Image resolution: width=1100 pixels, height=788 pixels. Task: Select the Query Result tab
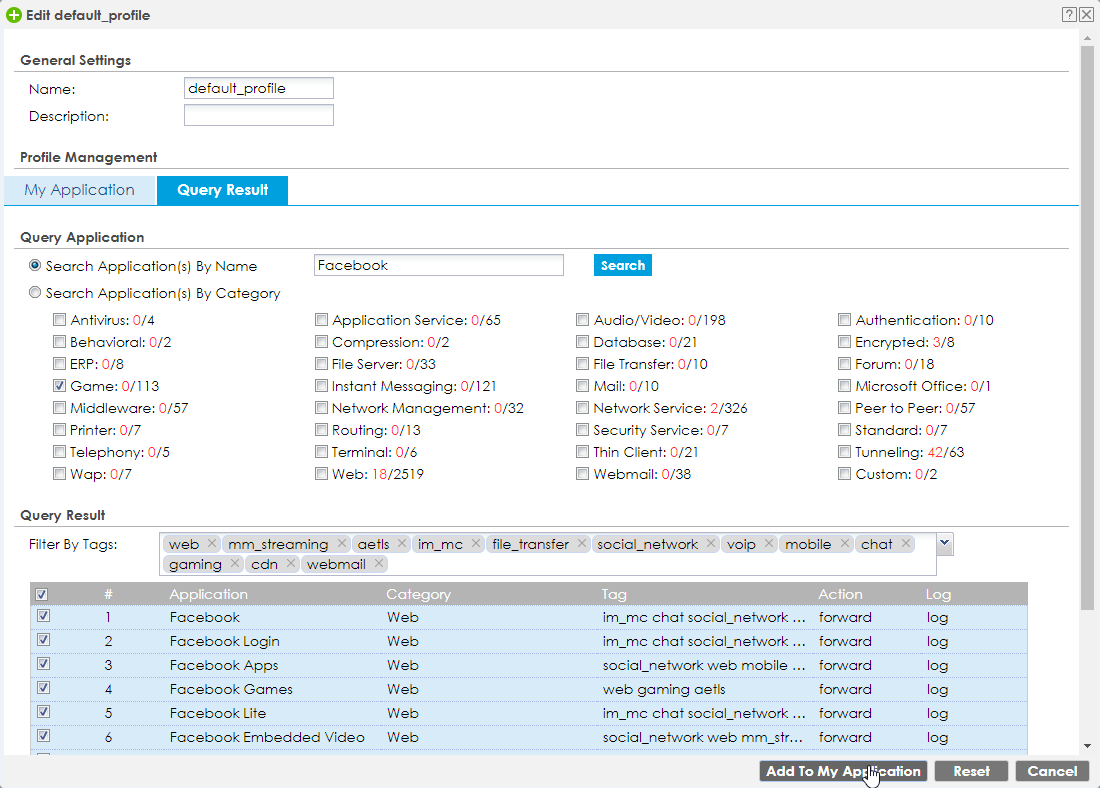coord(222,190)
